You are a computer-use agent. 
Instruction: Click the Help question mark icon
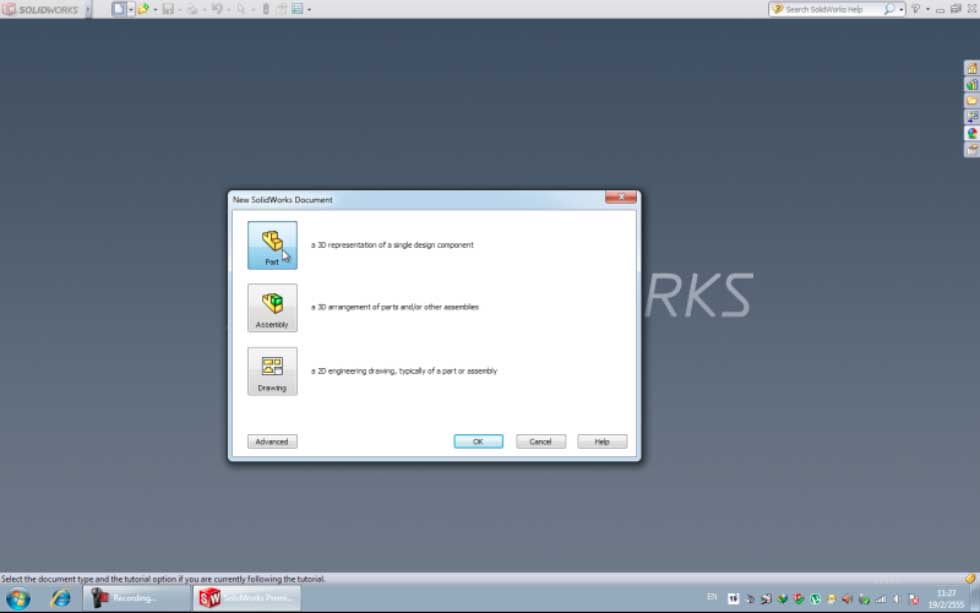coord(916,9)
